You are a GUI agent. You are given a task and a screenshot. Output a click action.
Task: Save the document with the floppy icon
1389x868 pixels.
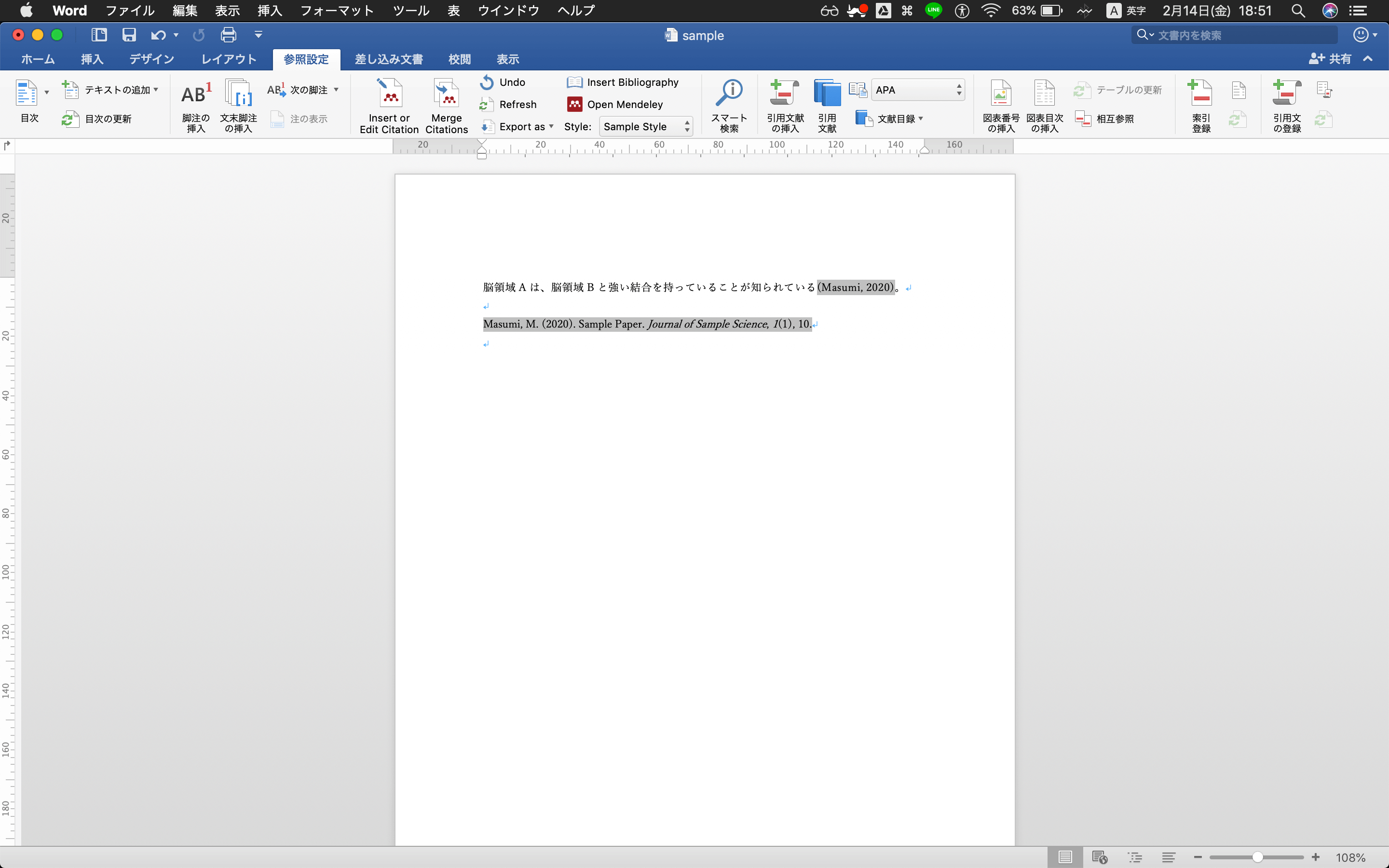[x=129, y=35]
